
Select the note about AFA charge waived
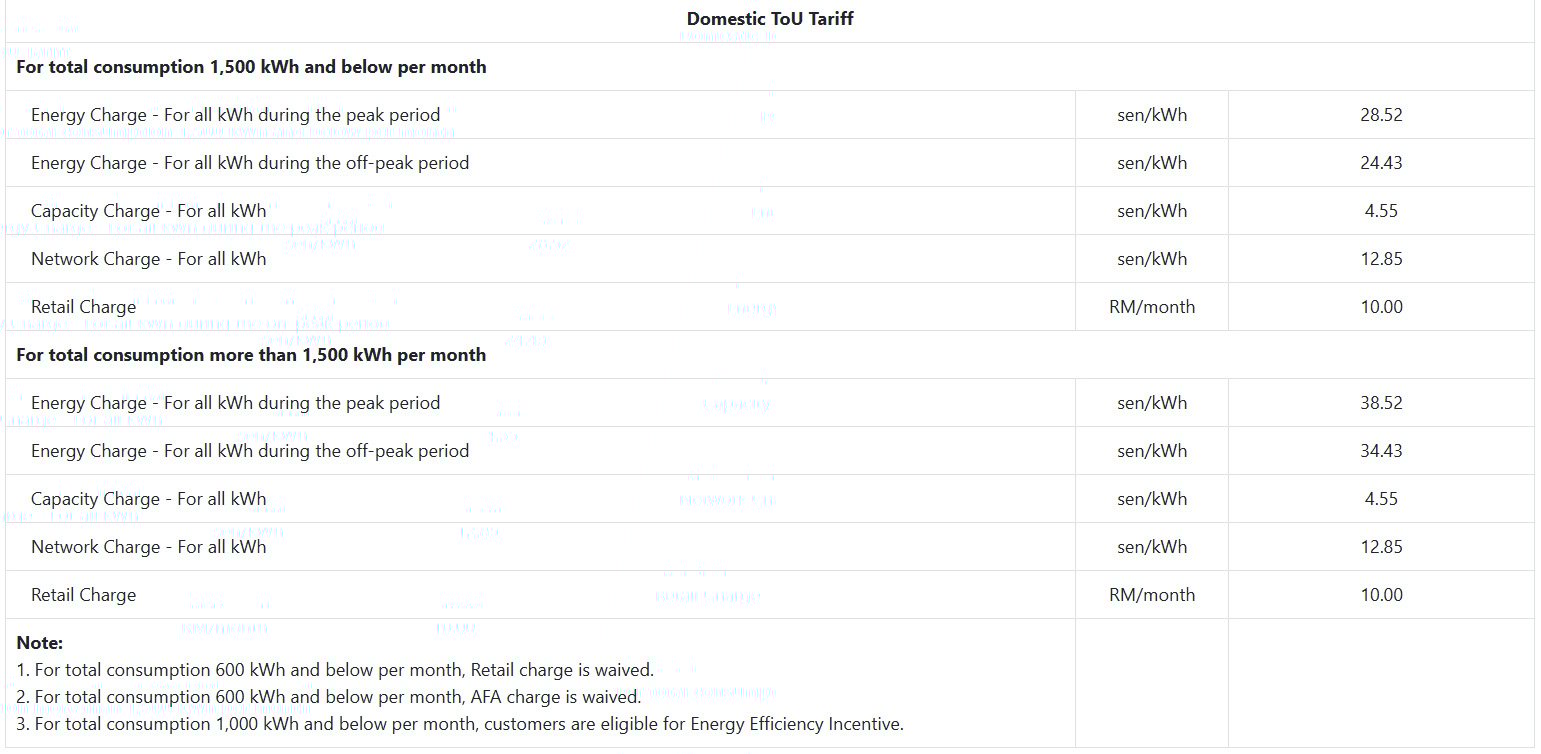329,697
